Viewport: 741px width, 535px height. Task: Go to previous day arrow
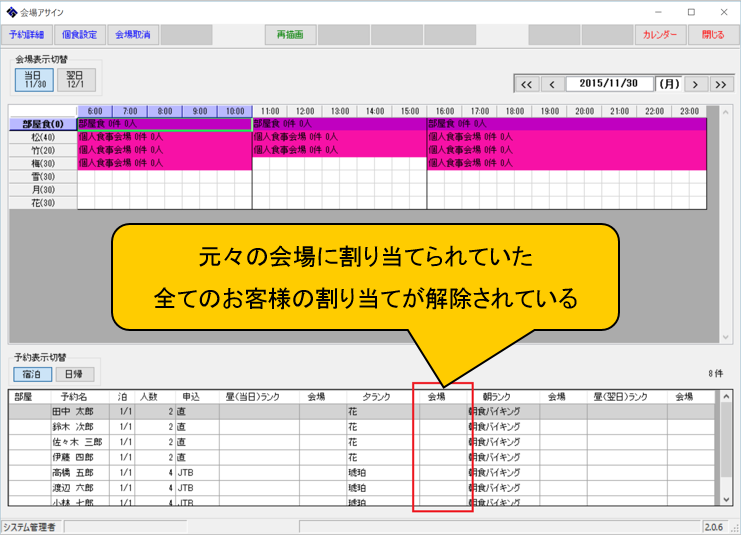click(x=552, y=84)
